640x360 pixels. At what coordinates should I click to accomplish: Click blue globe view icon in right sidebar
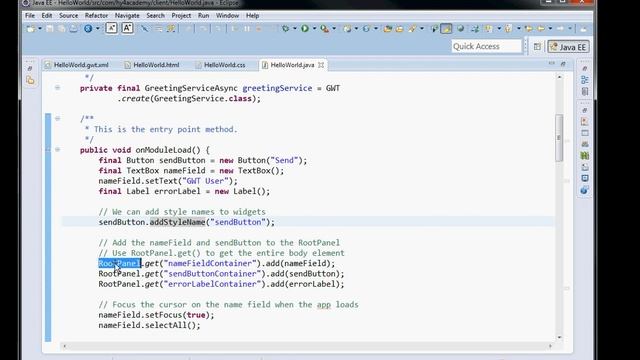click(x=584, y=190)
